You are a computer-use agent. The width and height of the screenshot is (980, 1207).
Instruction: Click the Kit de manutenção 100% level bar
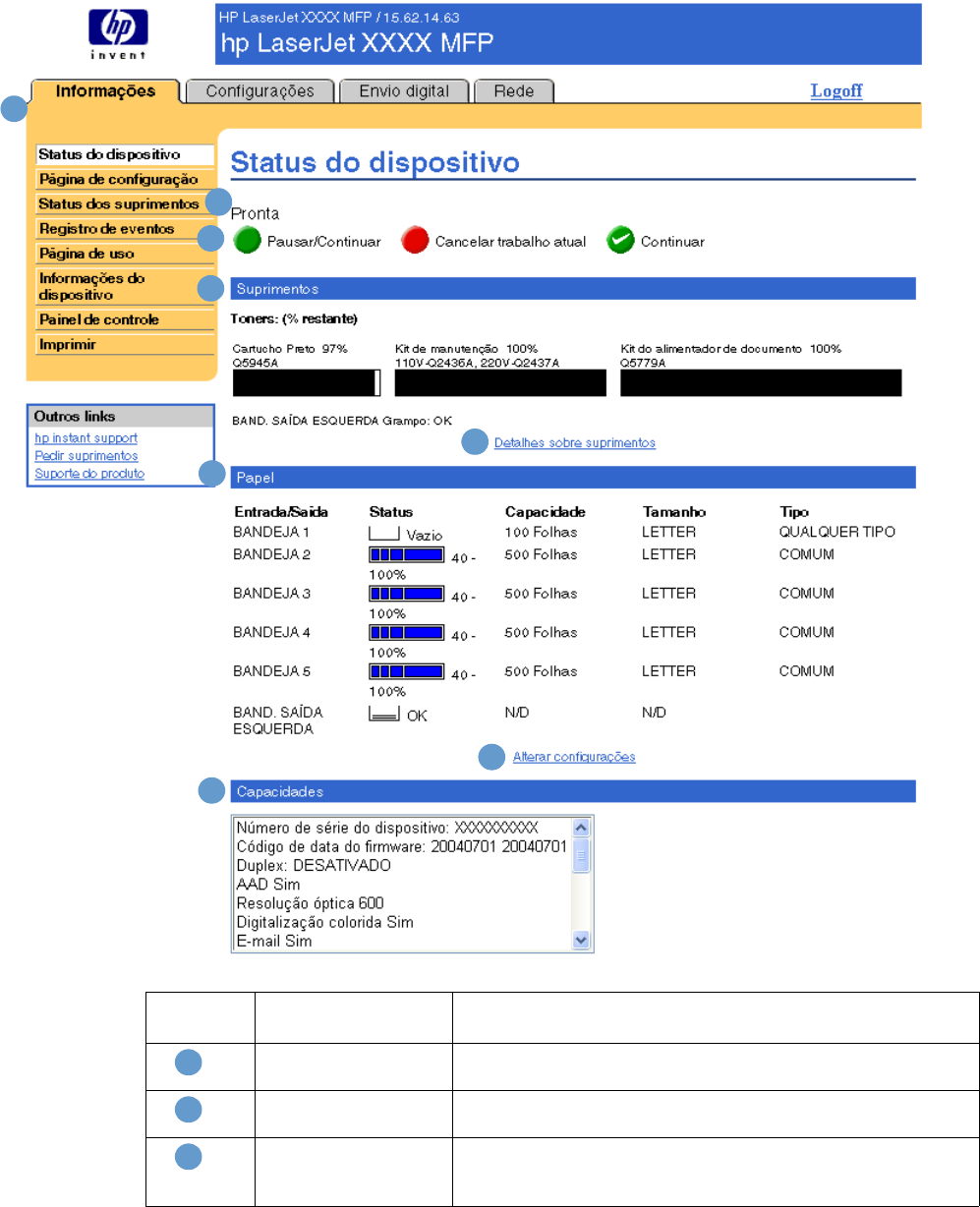click(x=500, y=382)
